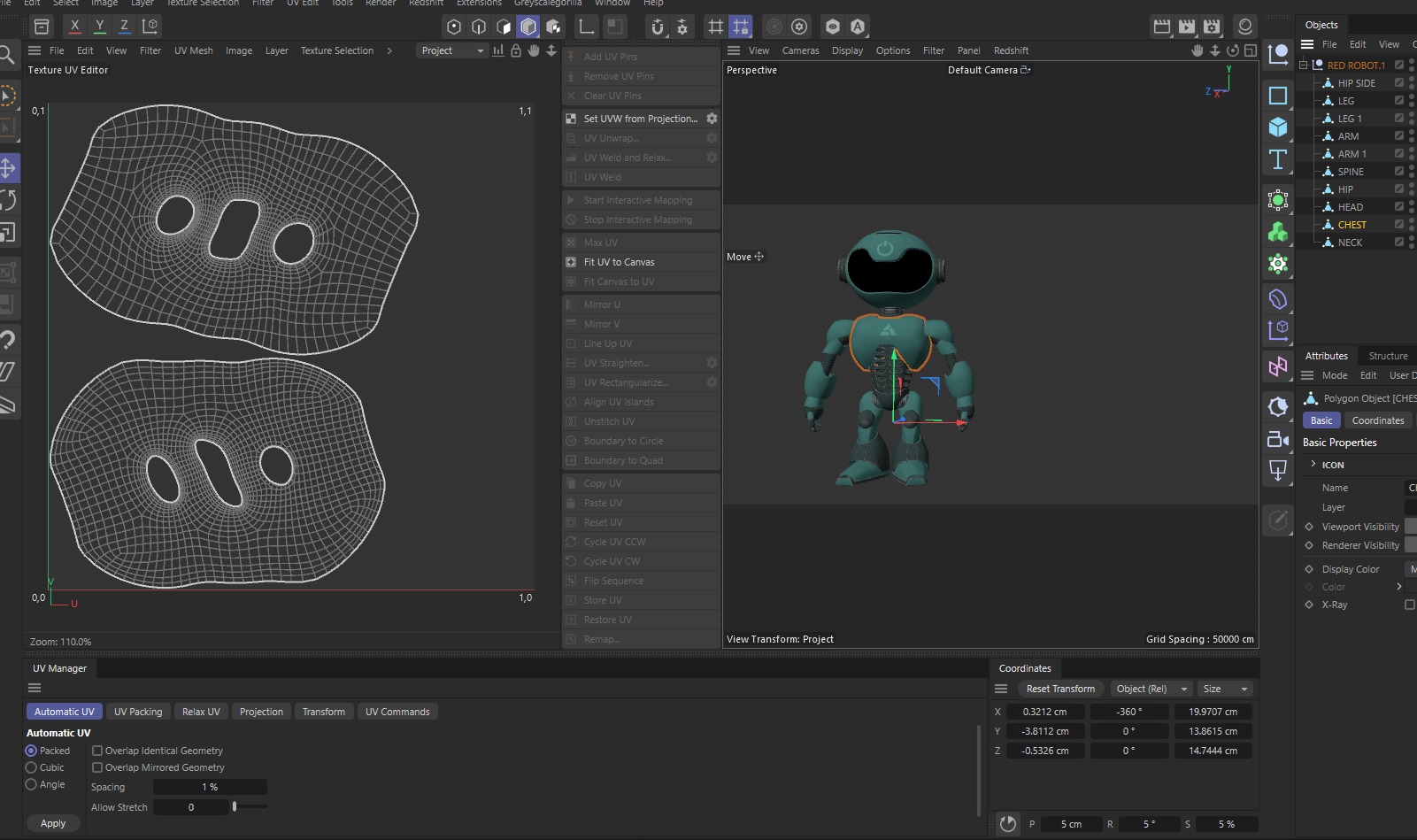Viewport: 1417px width, 840px height.
Task: Adjust the Allow Stretch slider
Action: 235,807
